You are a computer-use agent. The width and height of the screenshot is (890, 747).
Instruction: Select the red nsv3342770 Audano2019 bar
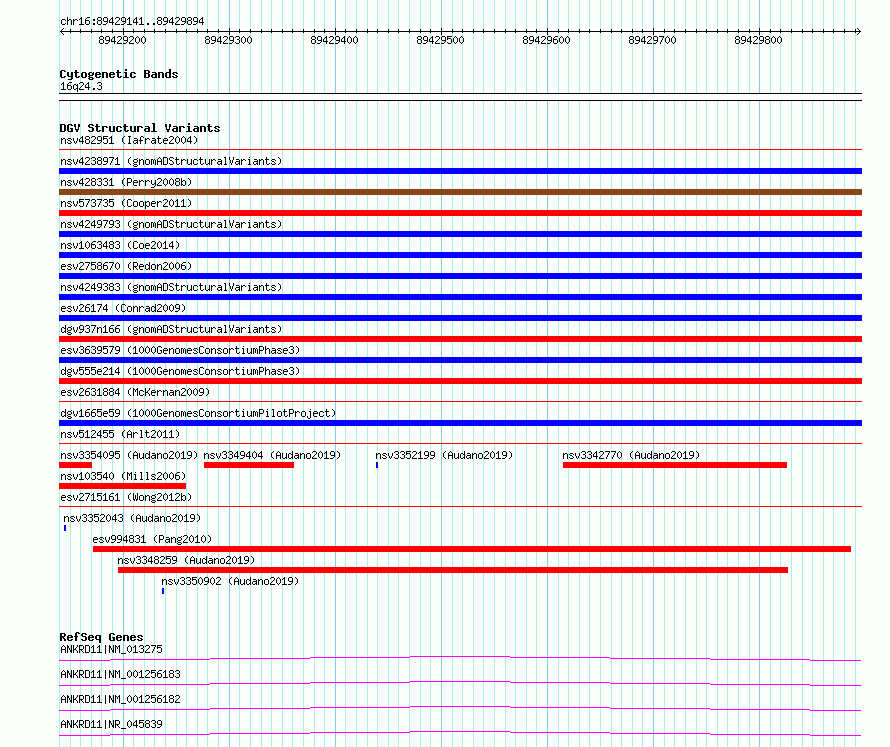(x=675, y=465)
